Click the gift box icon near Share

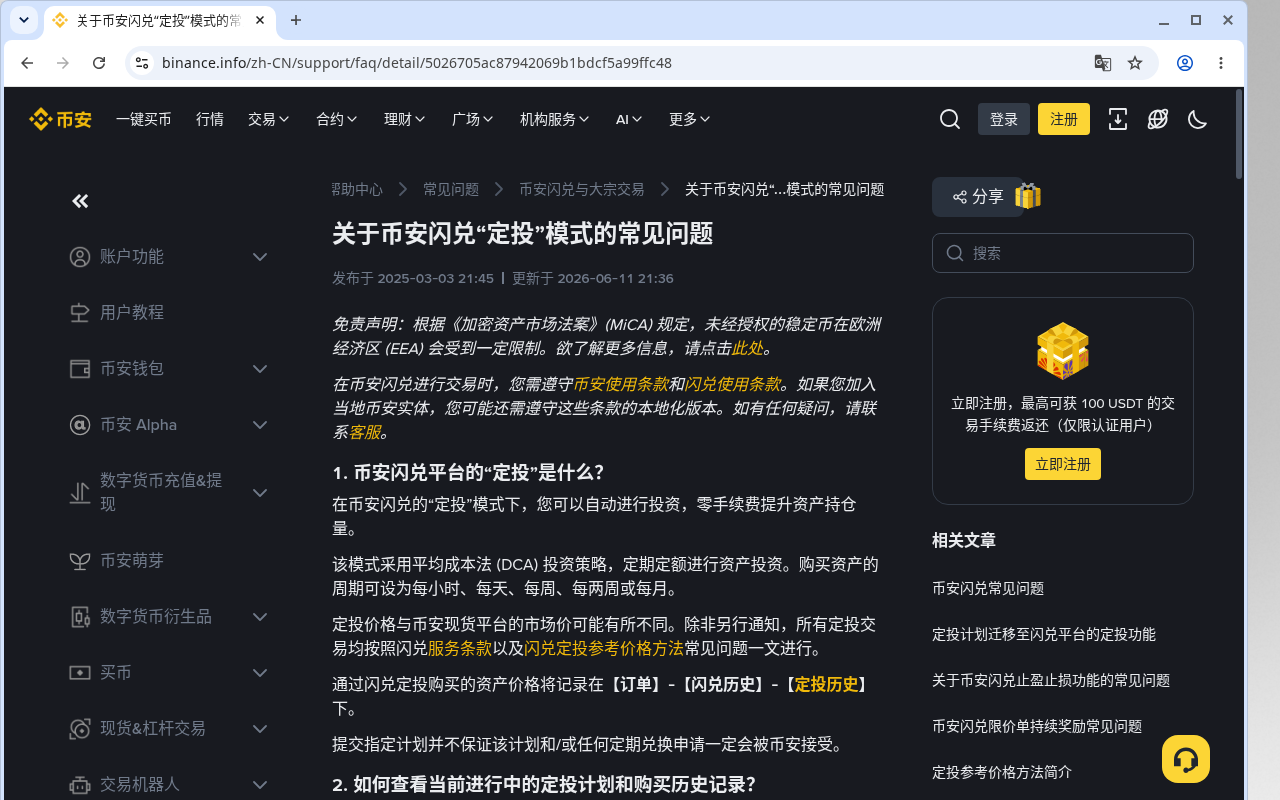coord(1028,196)
